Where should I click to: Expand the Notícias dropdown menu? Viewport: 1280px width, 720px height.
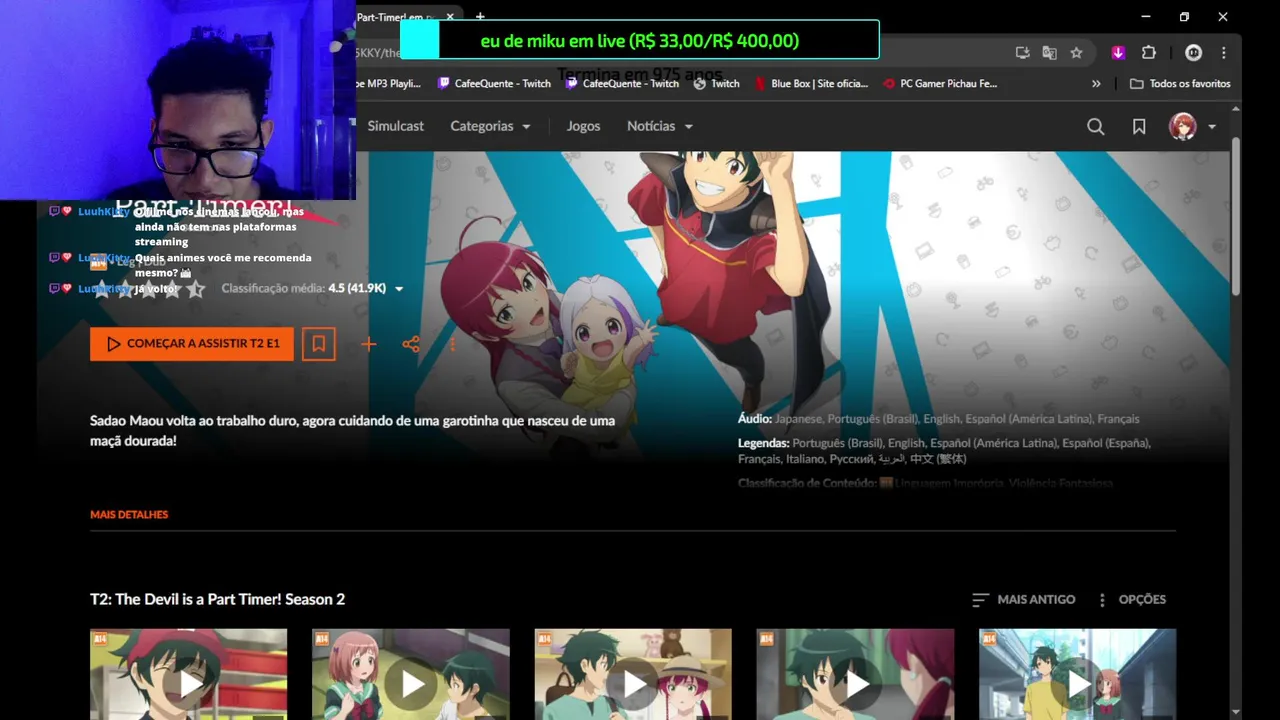click(660, 126)
